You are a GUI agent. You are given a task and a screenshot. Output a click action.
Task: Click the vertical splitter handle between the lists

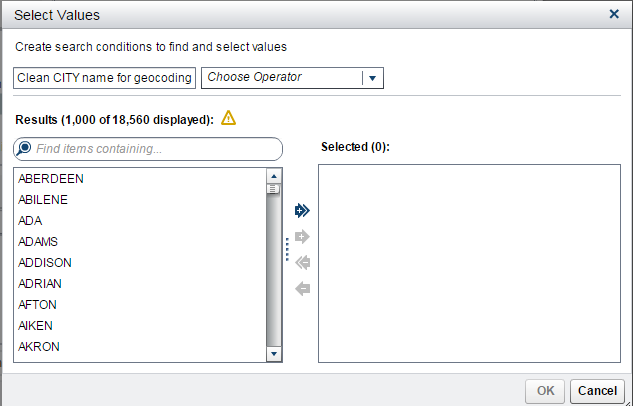pos(287,249)
